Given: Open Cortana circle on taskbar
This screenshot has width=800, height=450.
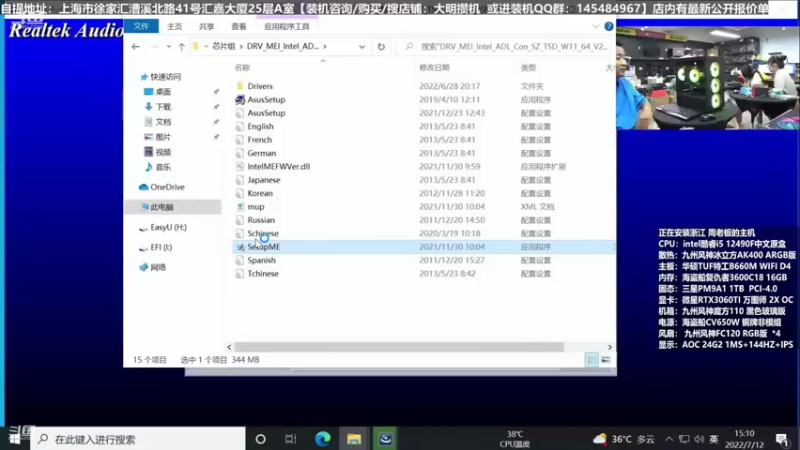Looking at the screenshot, I should (x=260, y=439).
